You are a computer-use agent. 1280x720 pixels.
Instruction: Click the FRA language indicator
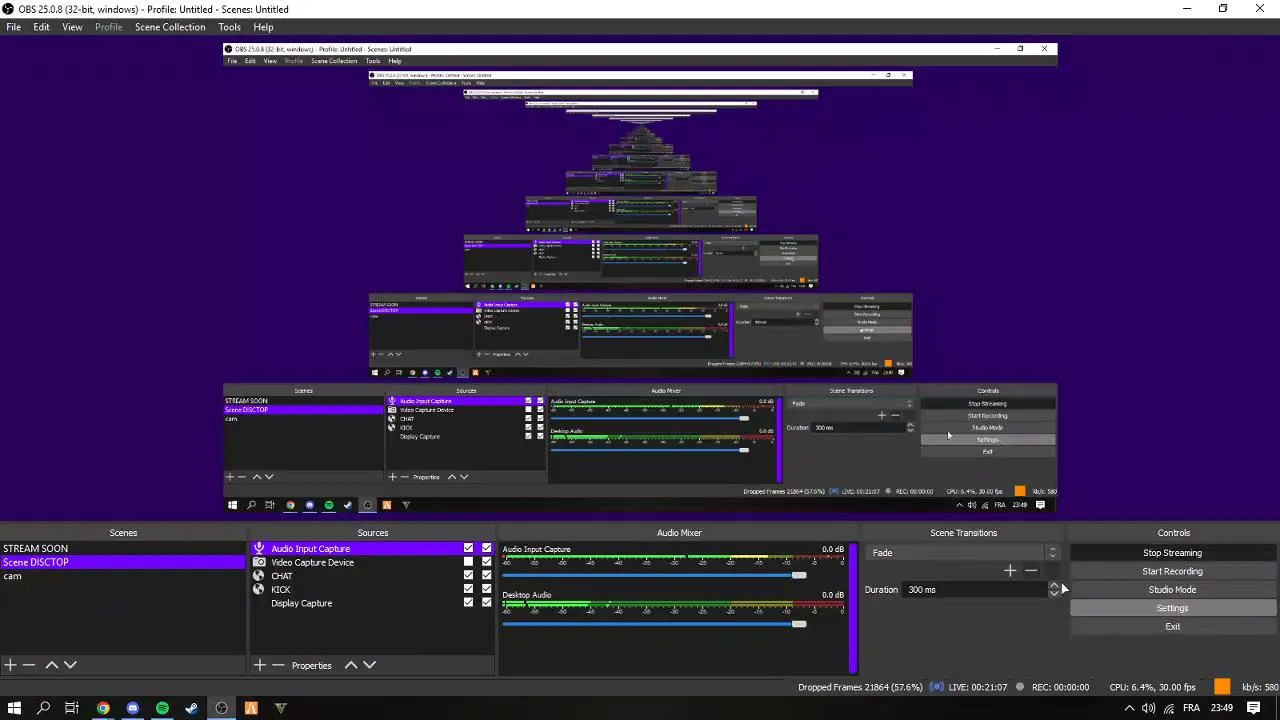[1190, 708]
